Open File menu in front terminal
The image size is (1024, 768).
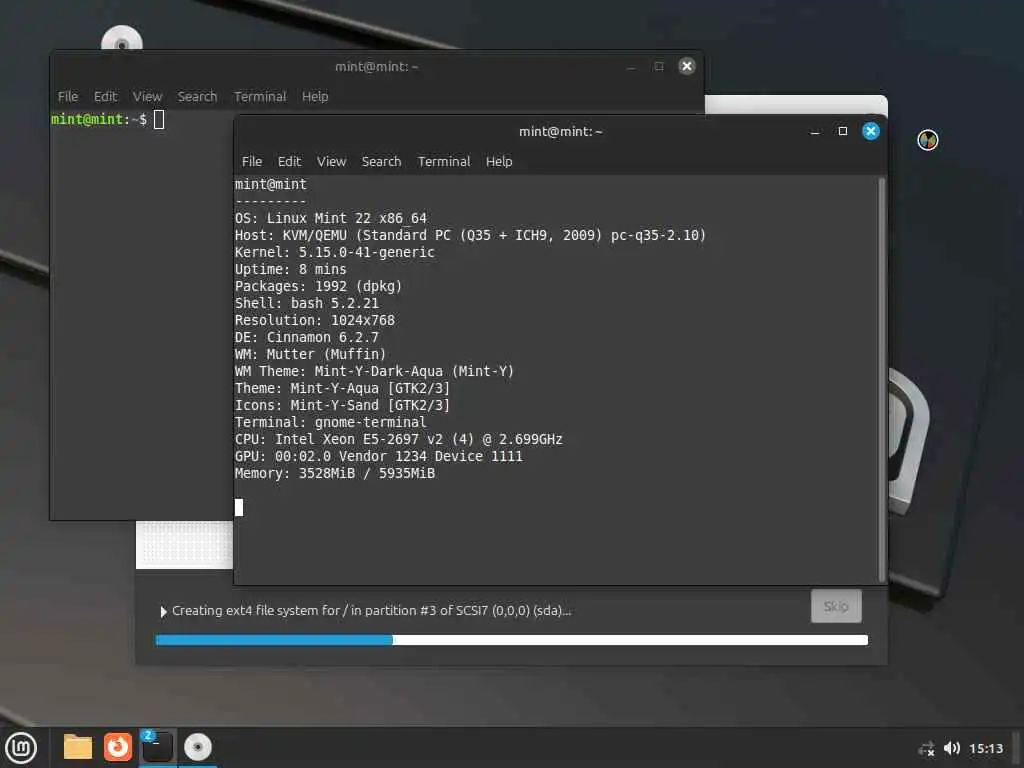coord(251,161)
